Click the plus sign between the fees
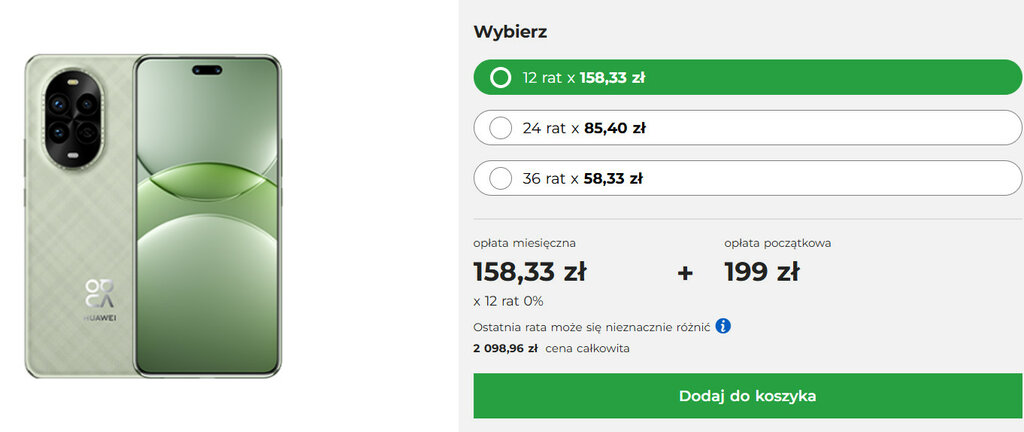Screen dimensions: 1024x432 pyautogui.click(x=685, y=272)
